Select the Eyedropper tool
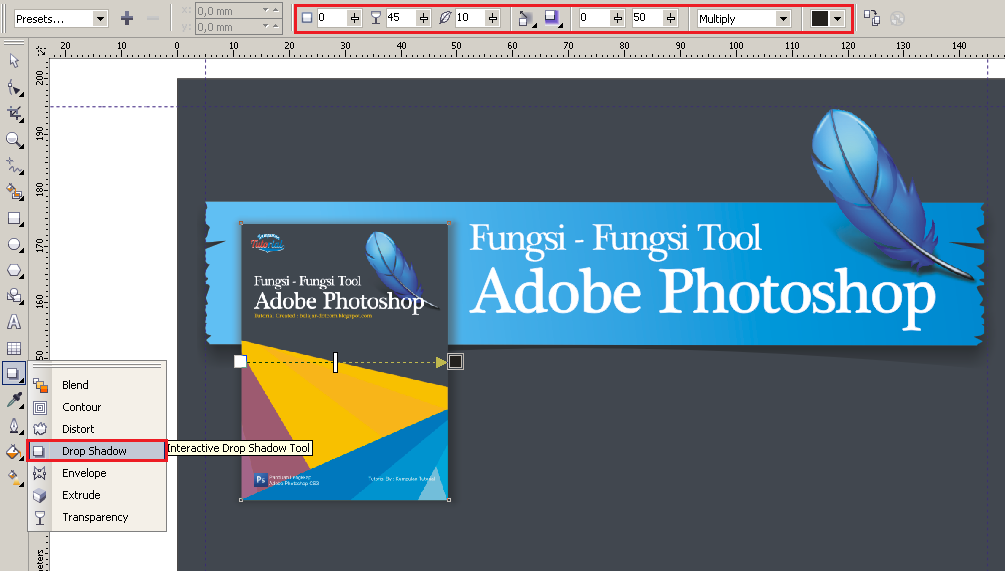Screen dimensions: 1005x571 point(14,399)
